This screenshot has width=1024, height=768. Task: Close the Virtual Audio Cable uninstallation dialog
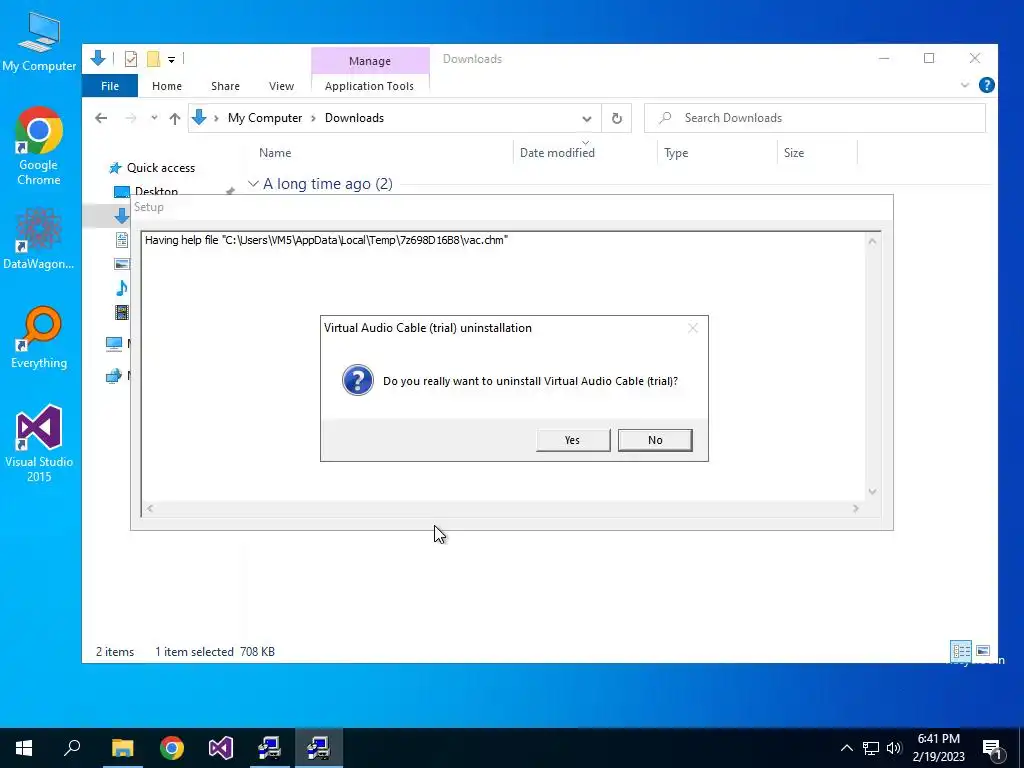[693, 328]
